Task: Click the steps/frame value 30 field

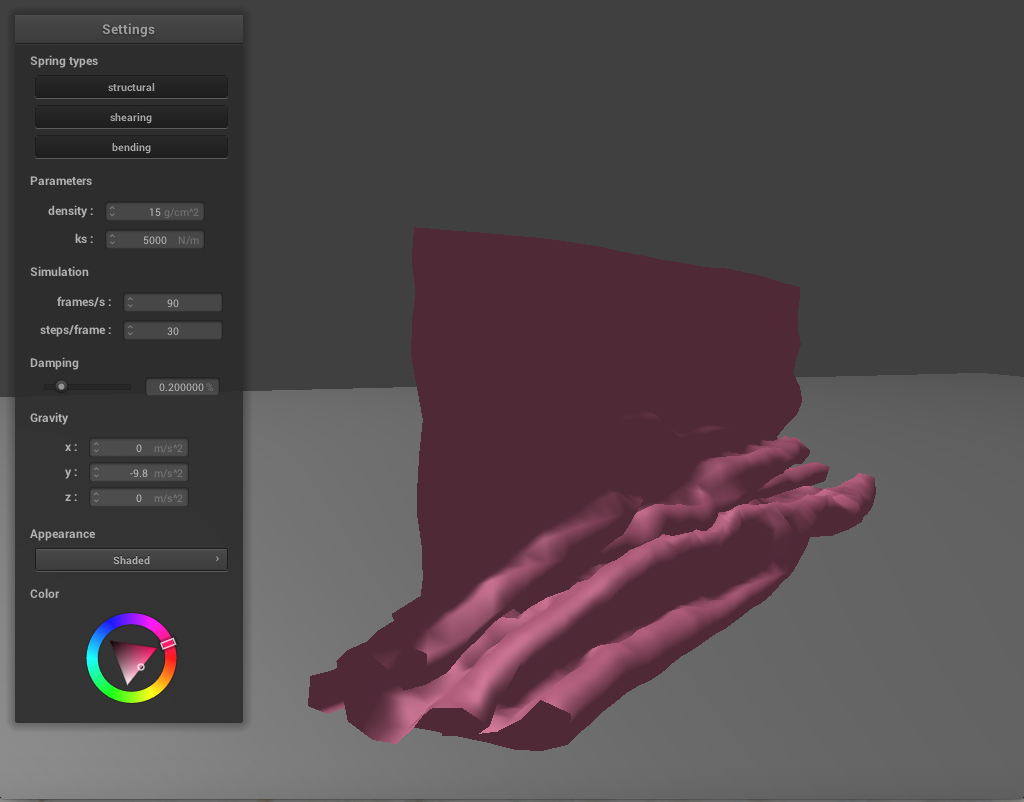Action: (173, 331)
